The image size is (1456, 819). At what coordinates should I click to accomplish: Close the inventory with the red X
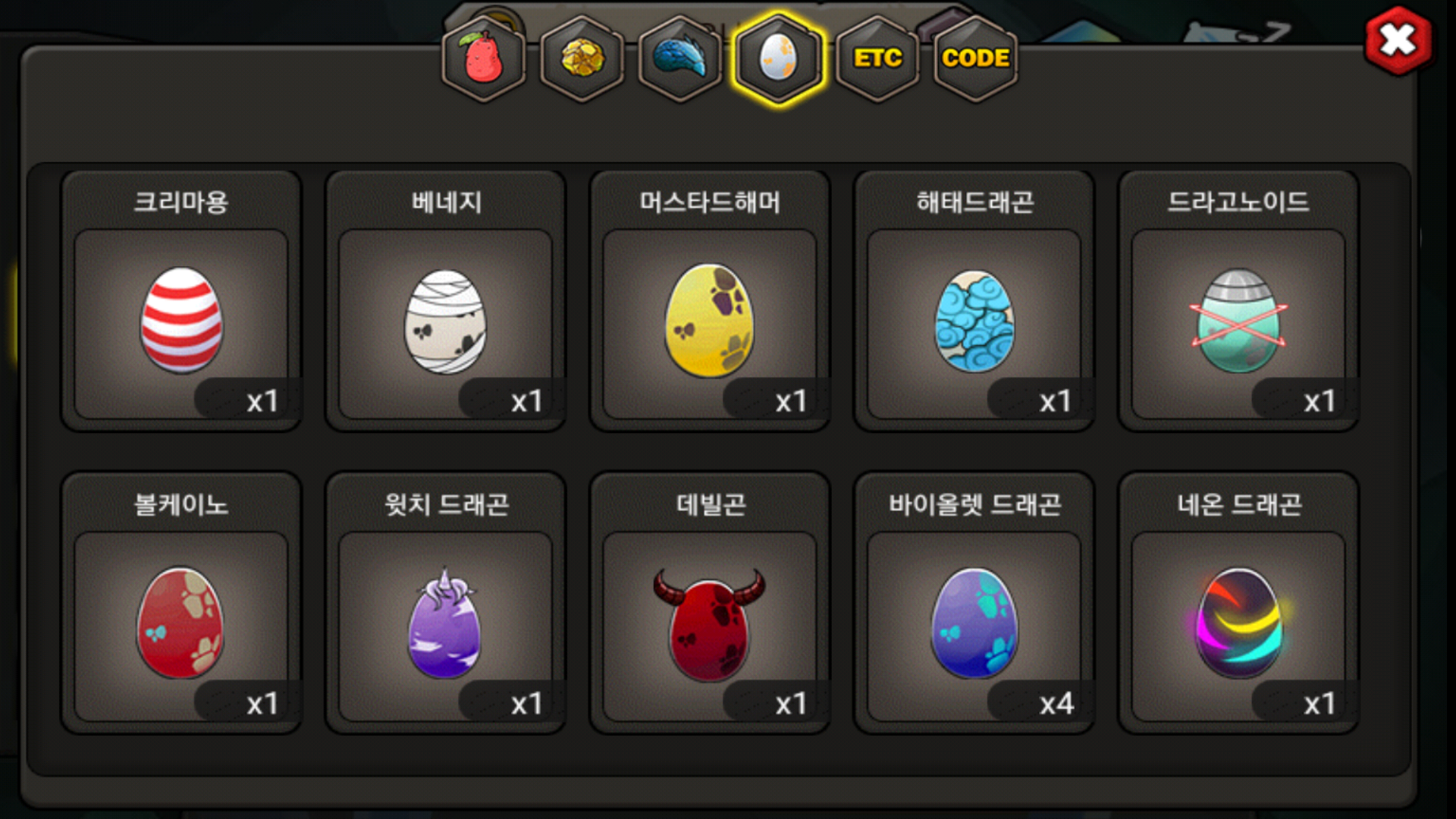tap(1398, 40)
